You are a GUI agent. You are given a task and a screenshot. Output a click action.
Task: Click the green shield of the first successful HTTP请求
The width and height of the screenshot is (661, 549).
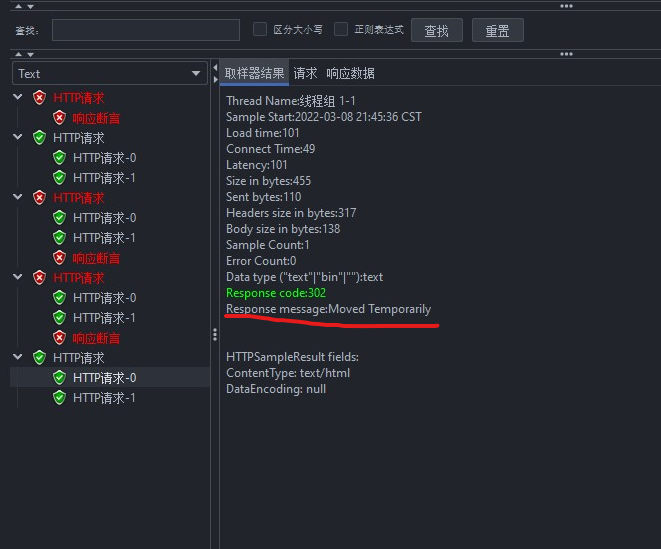pyautogui.click(x=39, y=137)
